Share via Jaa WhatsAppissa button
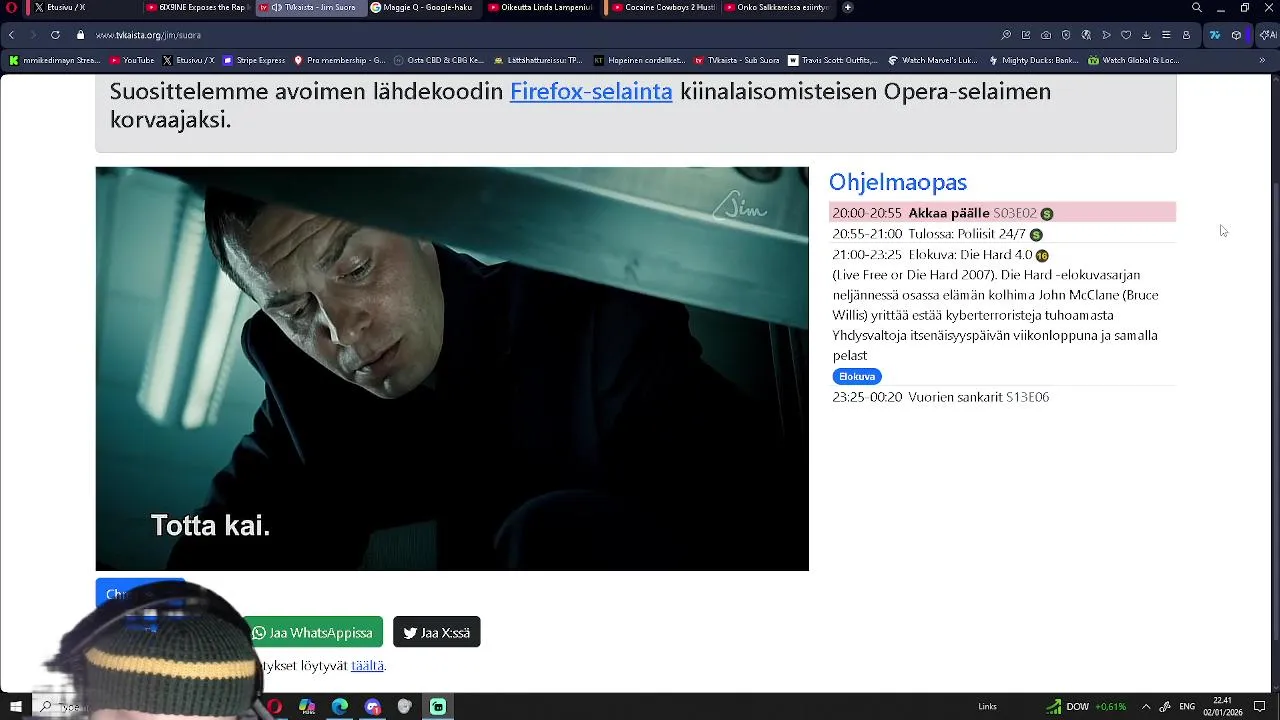This screenshot has height=720, width=1280. (x=315, y=632)
